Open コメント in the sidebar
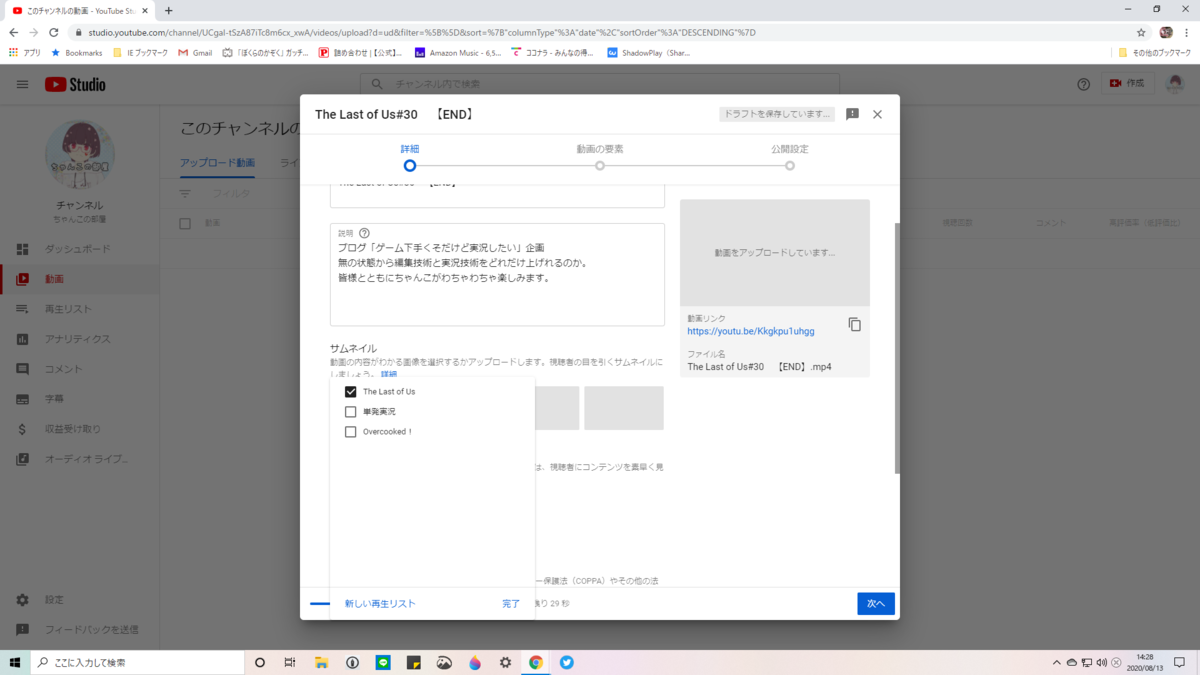The image size is (1200, 675). [80, 369]
